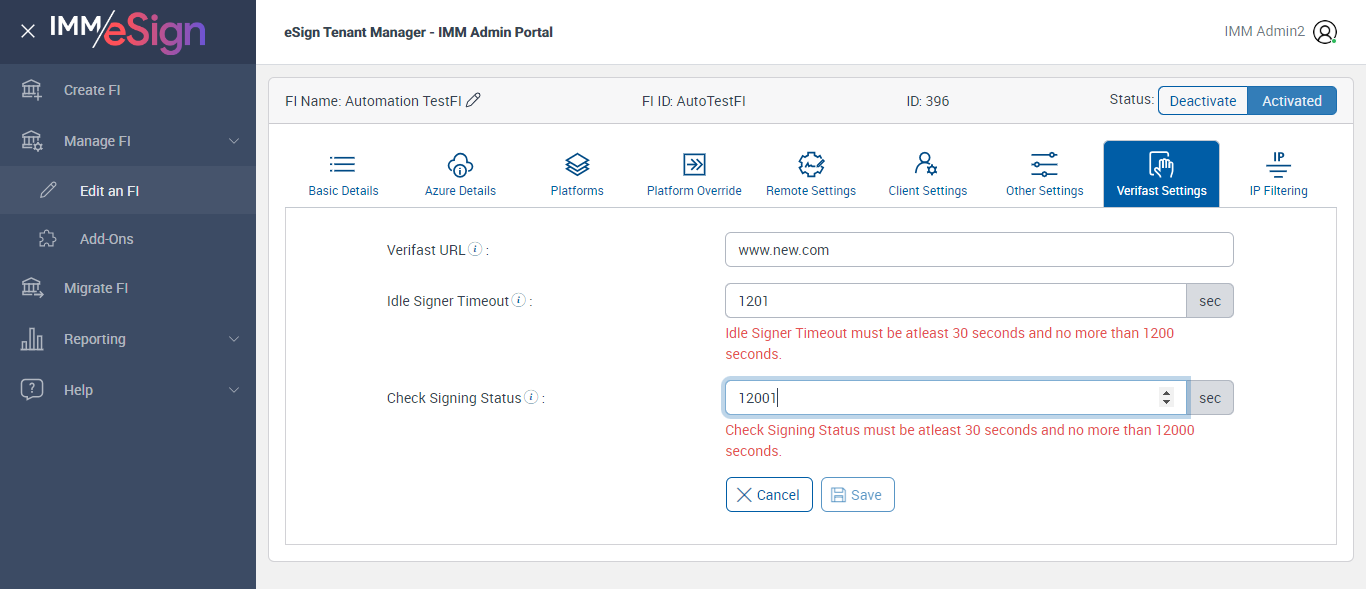This screenshot has width=1366, height=589.
Task: Click the info icon next to Verifast URL
Action: (x=476, y=249)
